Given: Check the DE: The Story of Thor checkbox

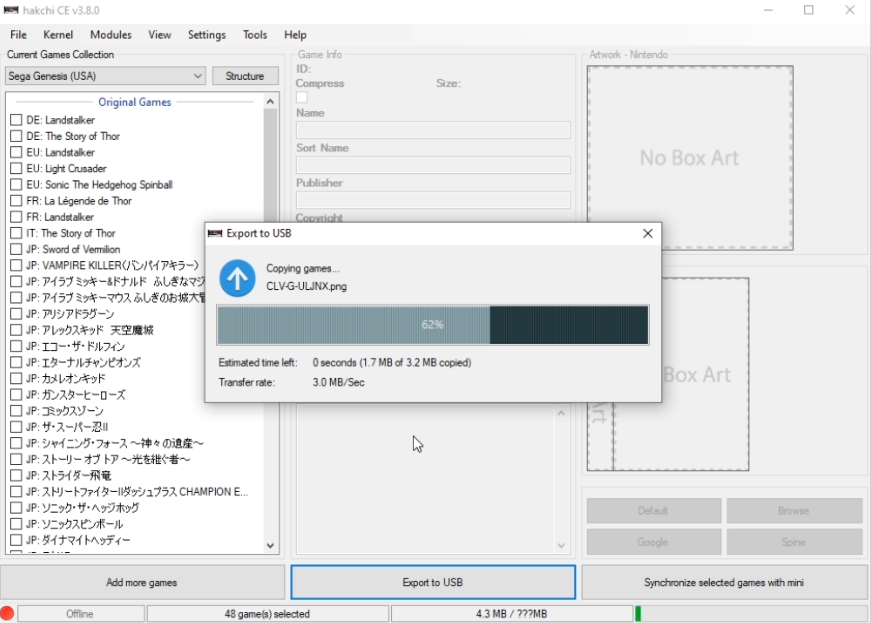Looking at the screenshot, I should point(16,136).
